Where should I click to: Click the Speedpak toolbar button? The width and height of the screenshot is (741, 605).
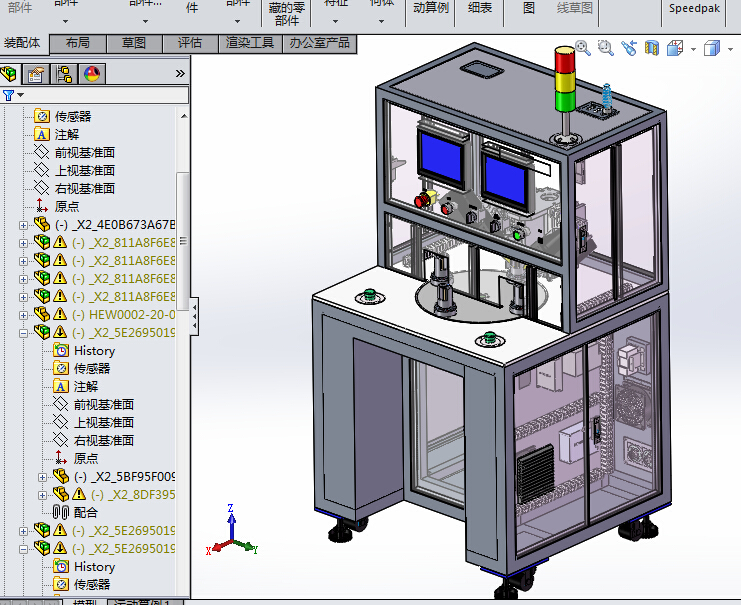694,9
